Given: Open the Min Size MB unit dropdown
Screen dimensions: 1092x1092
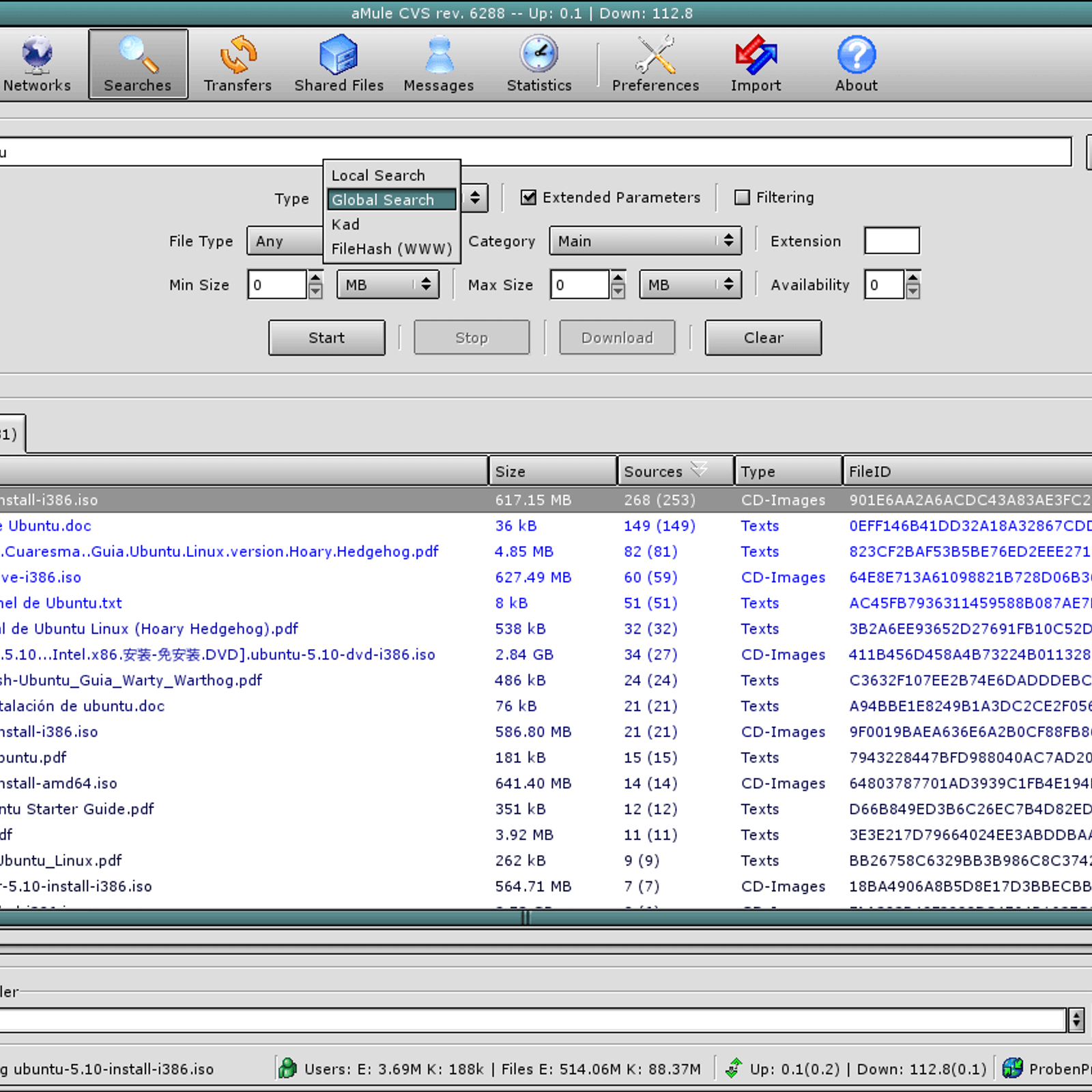Looking at the screenshot, I should click(x=388, y=285).
